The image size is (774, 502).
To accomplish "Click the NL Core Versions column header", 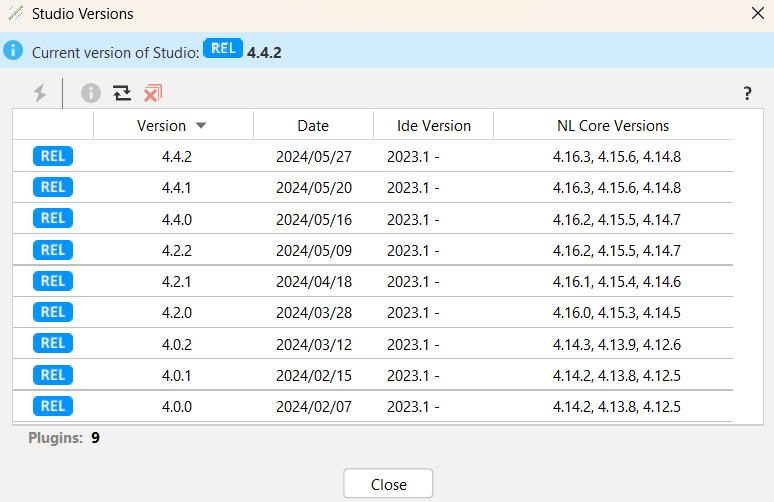I will pos(613,126).
